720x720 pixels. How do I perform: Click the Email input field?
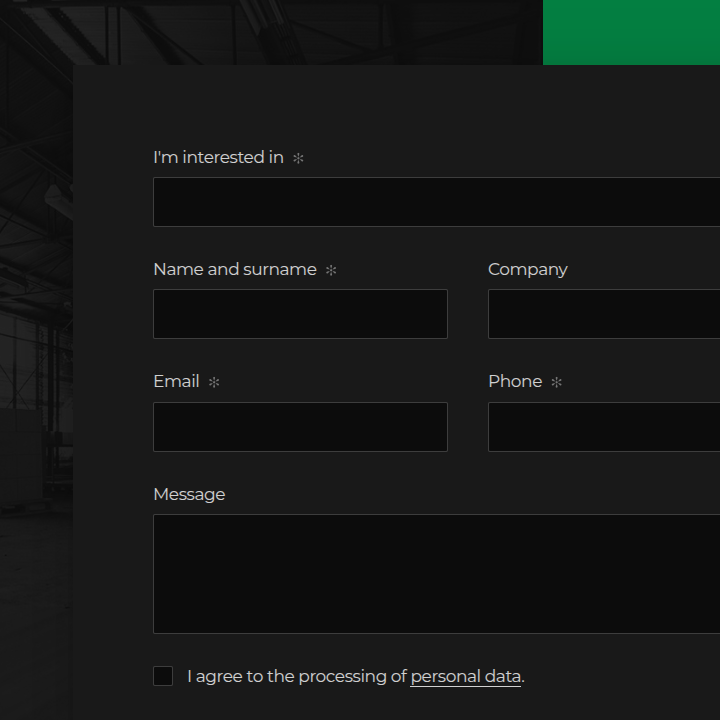[x=300, y=427]
